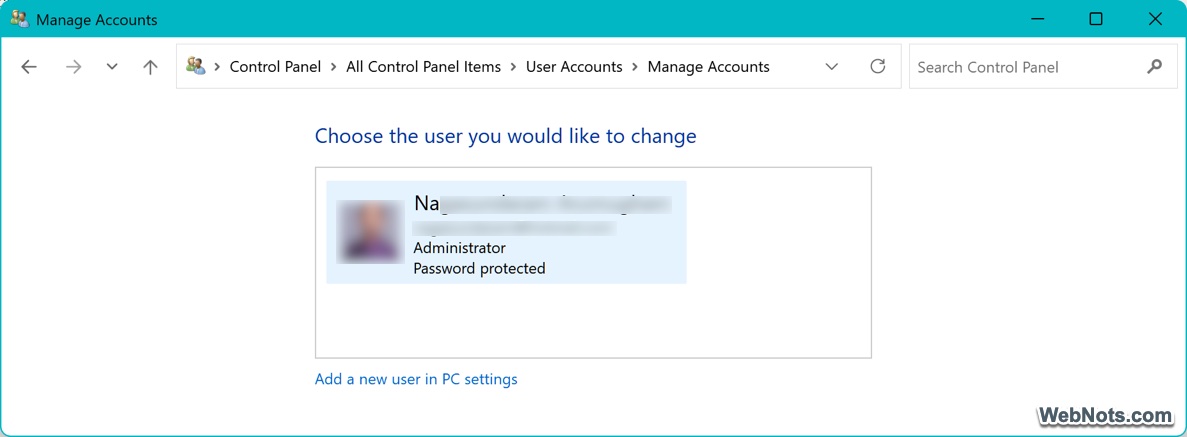Screen dimensions: 1187x437
Task: Select the Administrator account entry
Action: pos(506,232)
